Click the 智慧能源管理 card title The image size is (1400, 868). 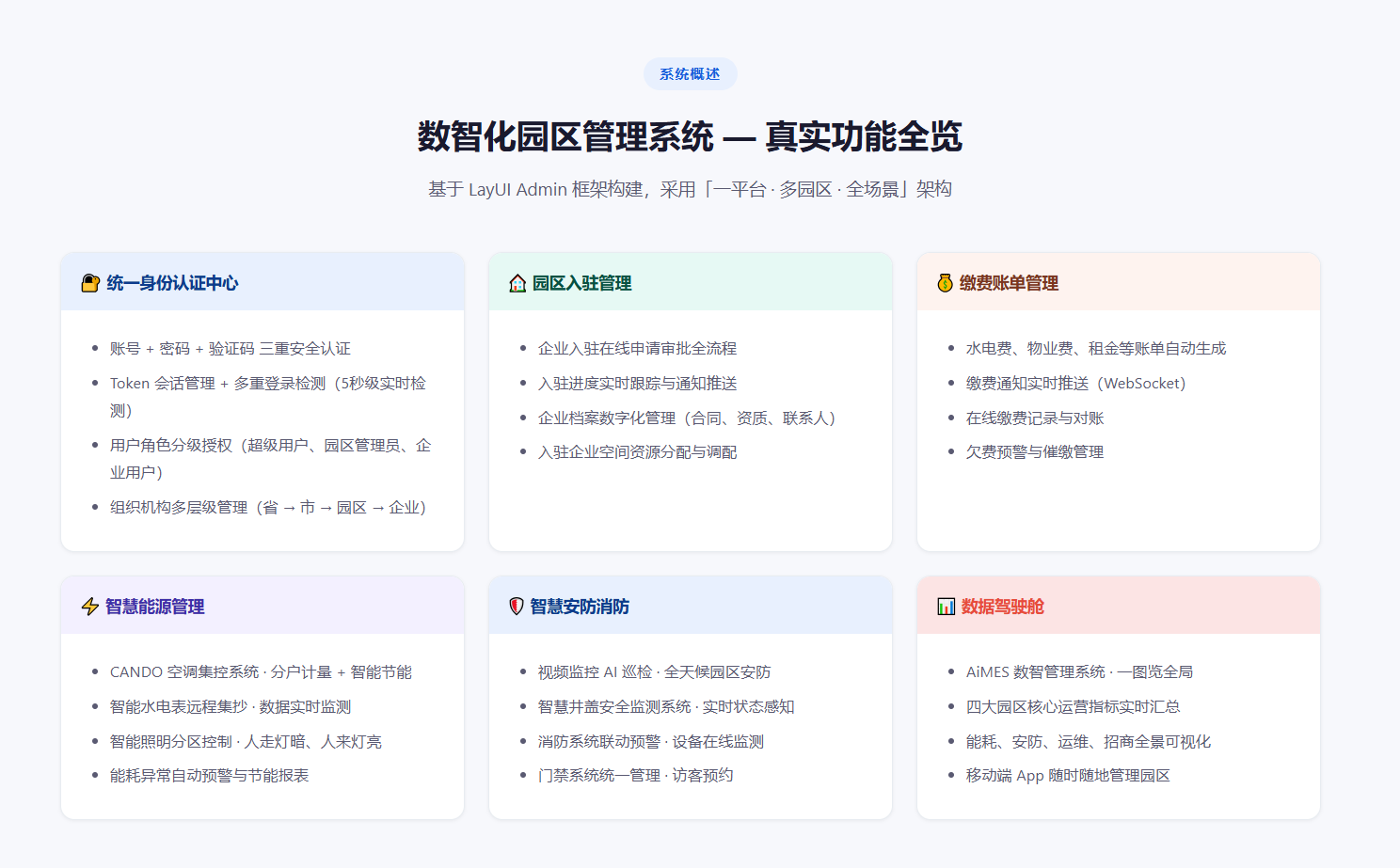155,607
